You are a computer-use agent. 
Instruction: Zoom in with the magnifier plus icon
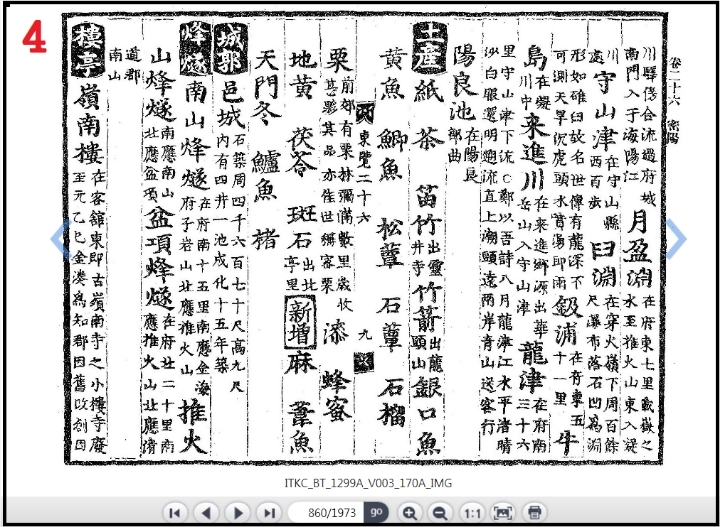pos(408,512)
